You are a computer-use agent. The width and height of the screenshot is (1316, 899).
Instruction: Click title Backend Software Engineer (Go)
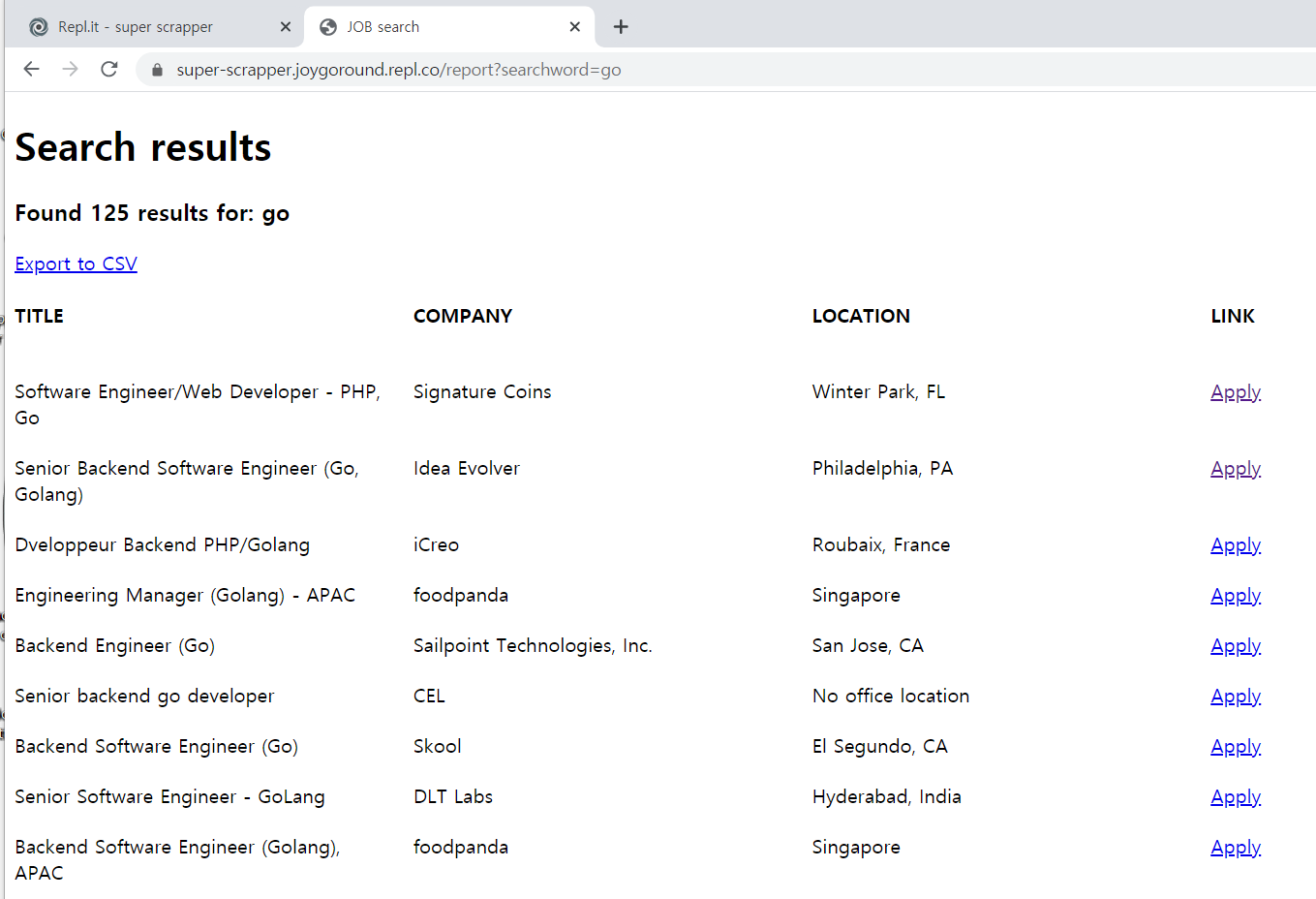[157, 746]
